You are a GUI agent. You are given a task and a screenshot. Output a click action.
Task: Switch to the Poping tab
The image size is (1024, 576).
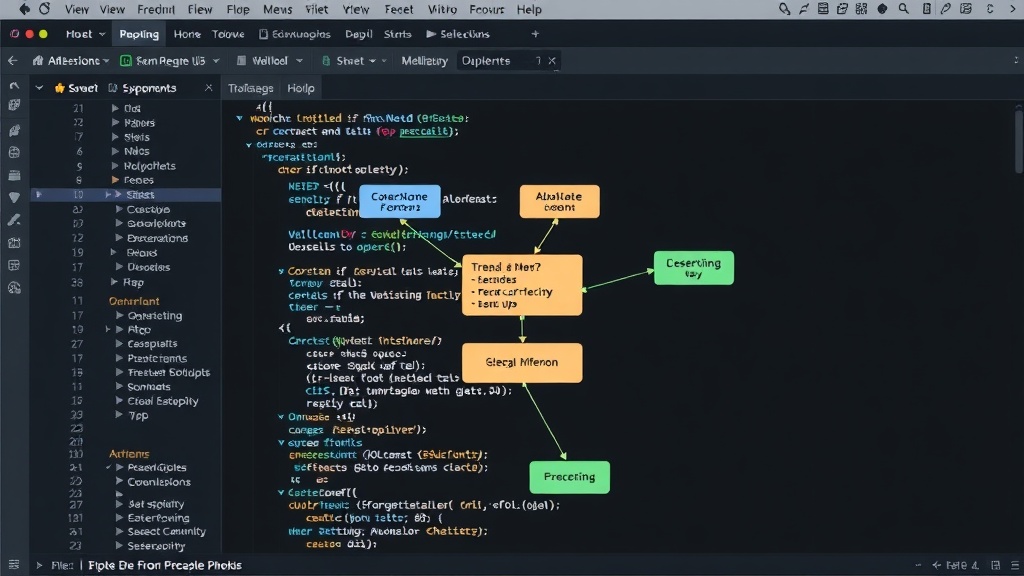[x=138, y=34]
